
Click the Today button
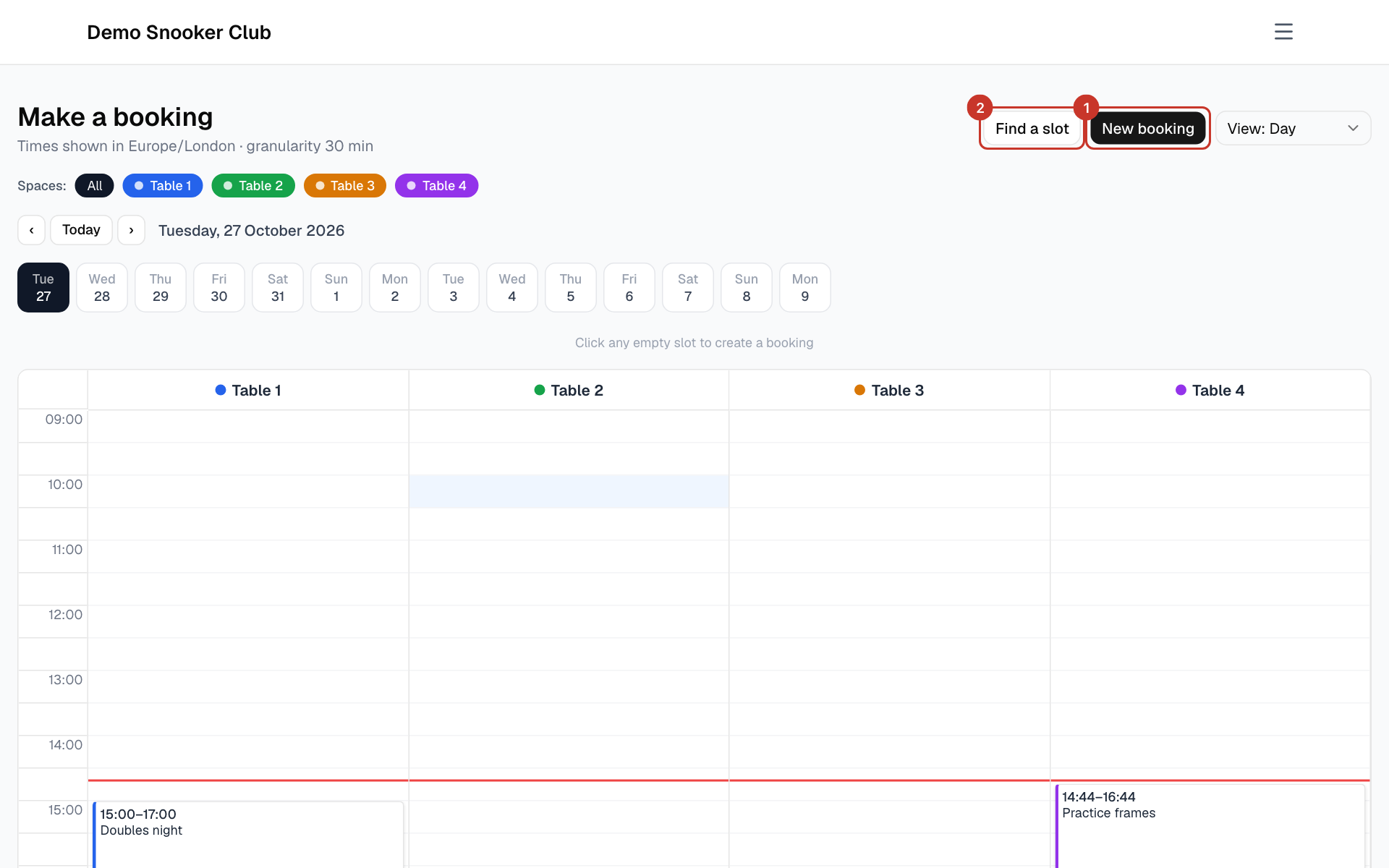tap(81, 230)
